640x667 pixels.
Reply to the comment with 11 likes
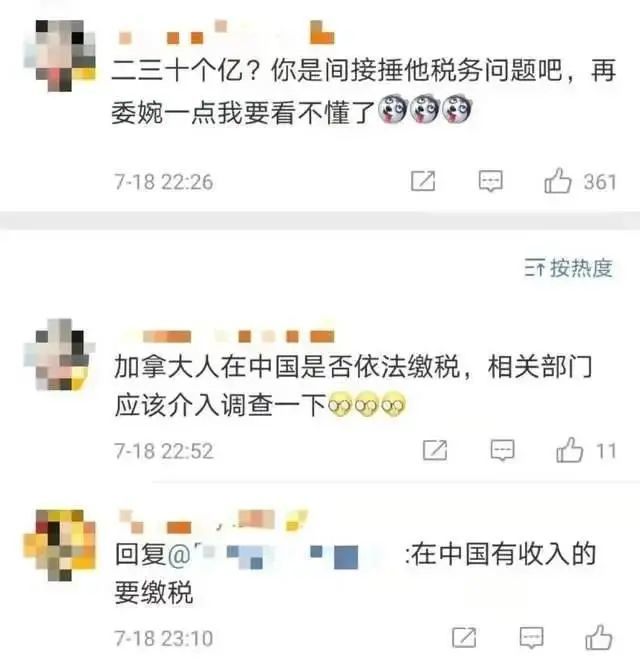point(502,450)
